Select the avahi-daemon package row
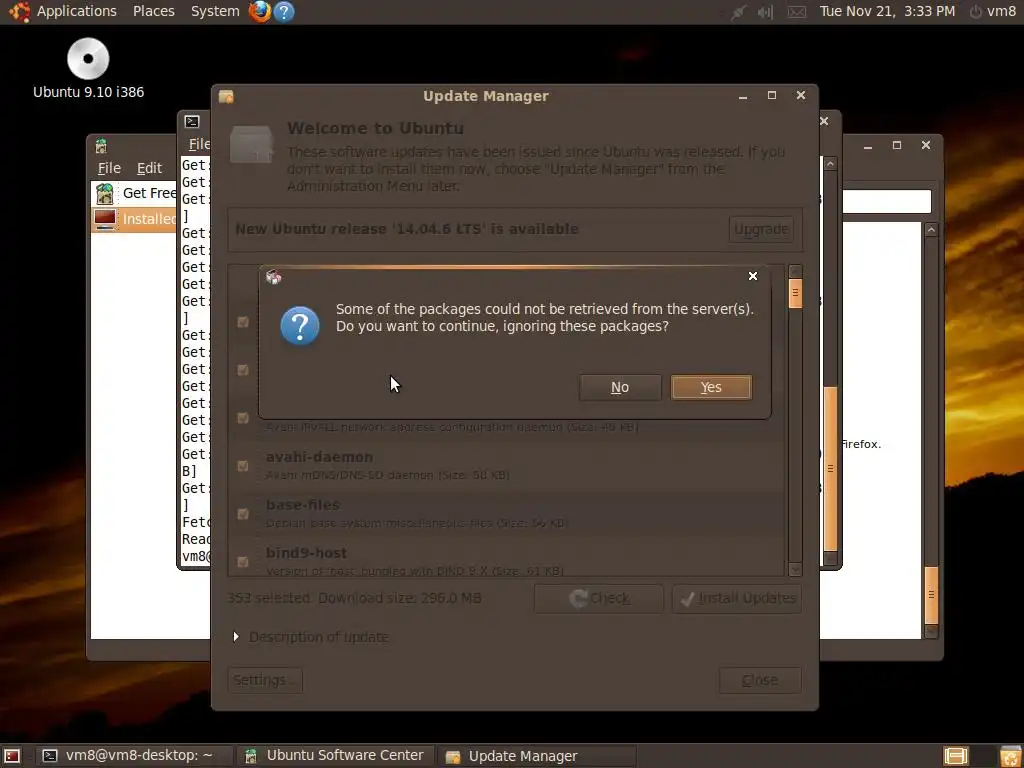The height and width of the screenshot is (768, 1024). point(507,466)
